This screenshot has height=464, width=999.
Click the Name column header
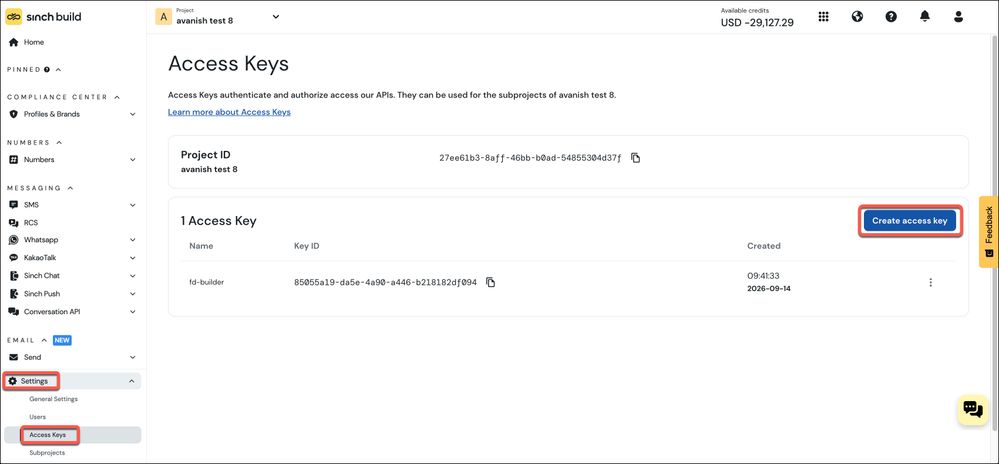click(201, 245)
